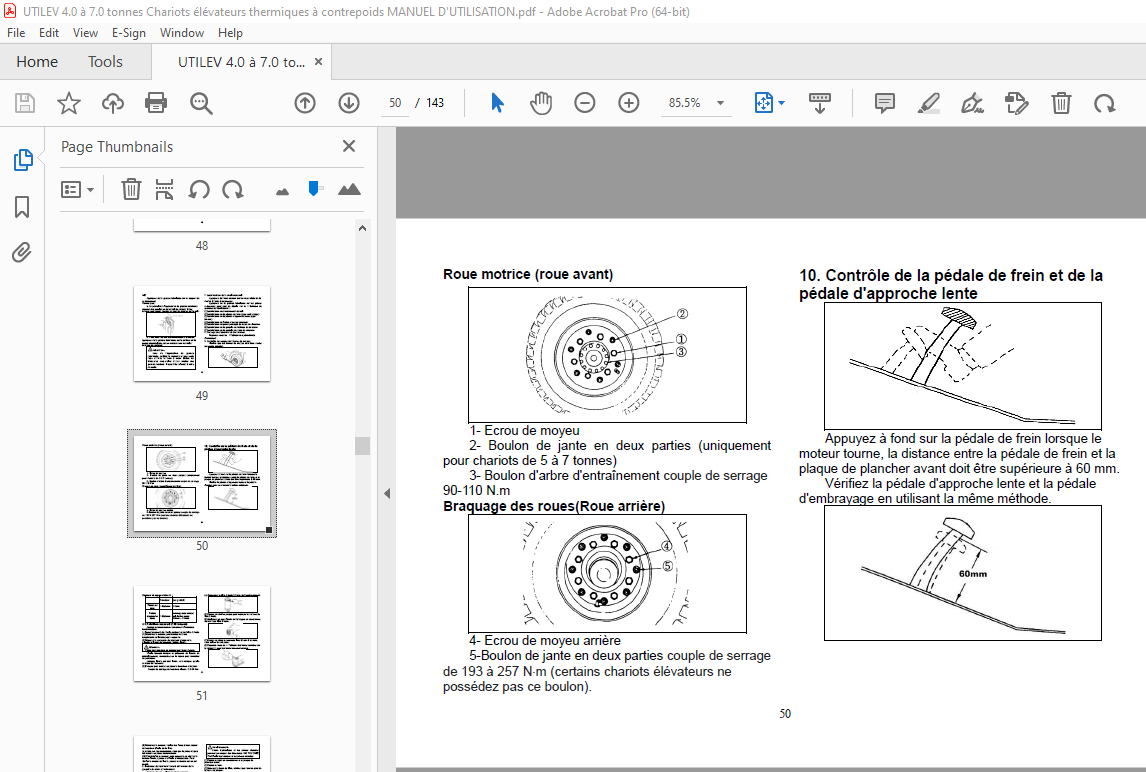Image resolution: width=1146 pixels, height=772 pixels.
Task: Rotate page clockwise in main toolbar
Action: click(x=1104, y=103)
